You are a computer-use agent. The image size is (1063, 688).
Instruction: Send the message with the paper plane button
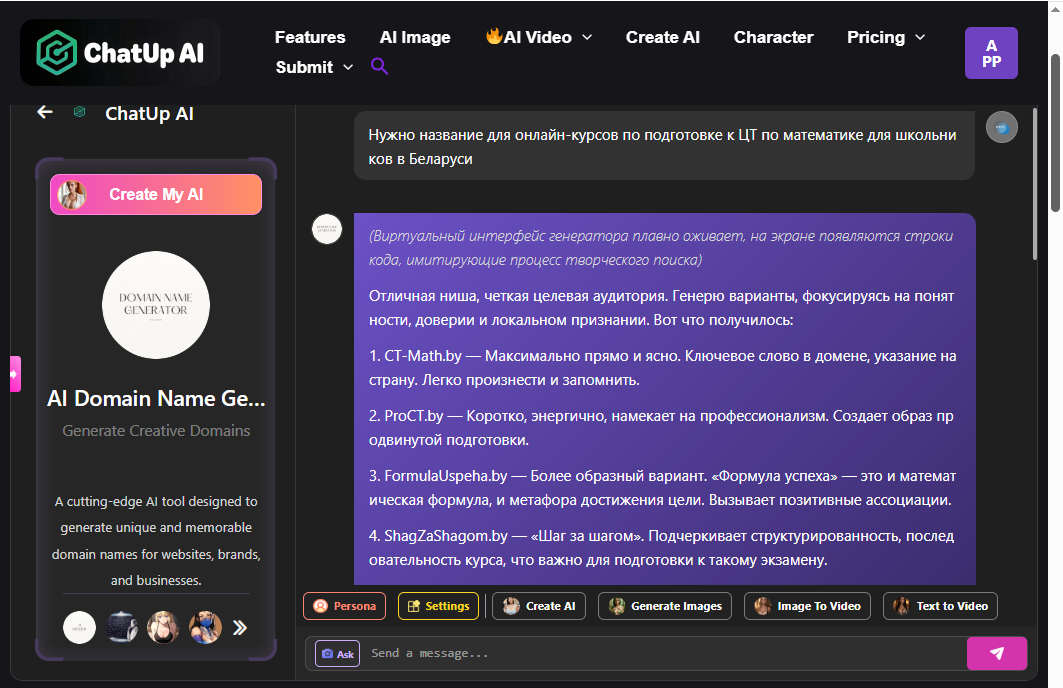997,653
